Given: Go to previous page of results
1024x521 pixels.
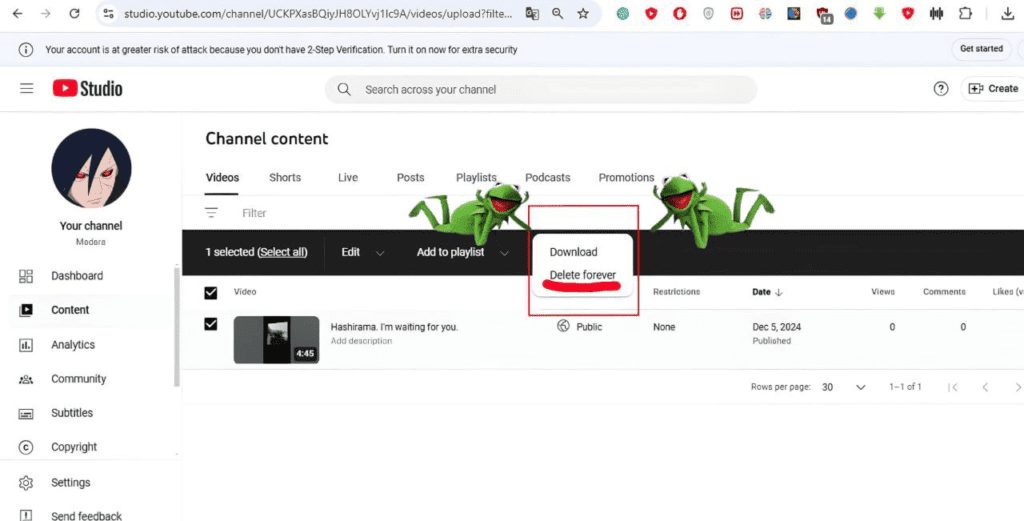Looking at the screenshot, I should (x=985, y=387).
